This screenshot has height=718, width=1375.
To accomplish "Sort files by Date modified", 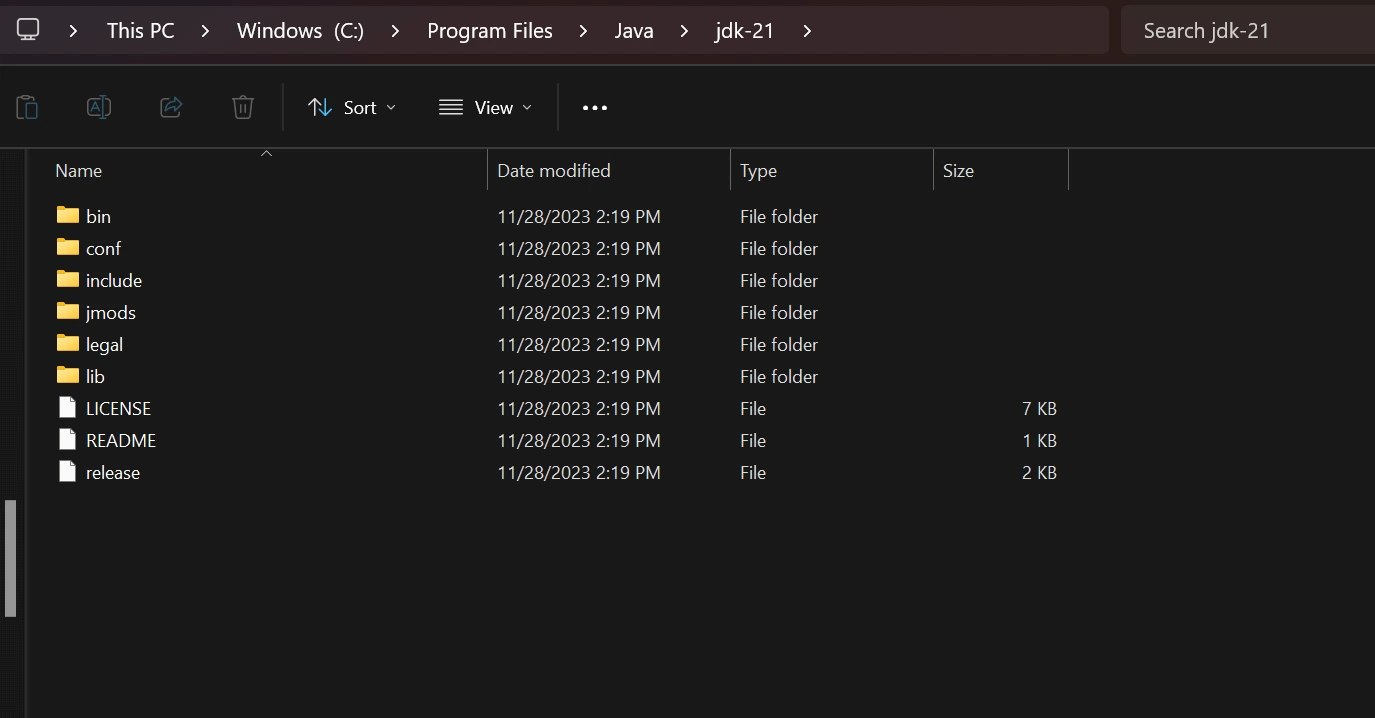I will [x=553, y=170].
